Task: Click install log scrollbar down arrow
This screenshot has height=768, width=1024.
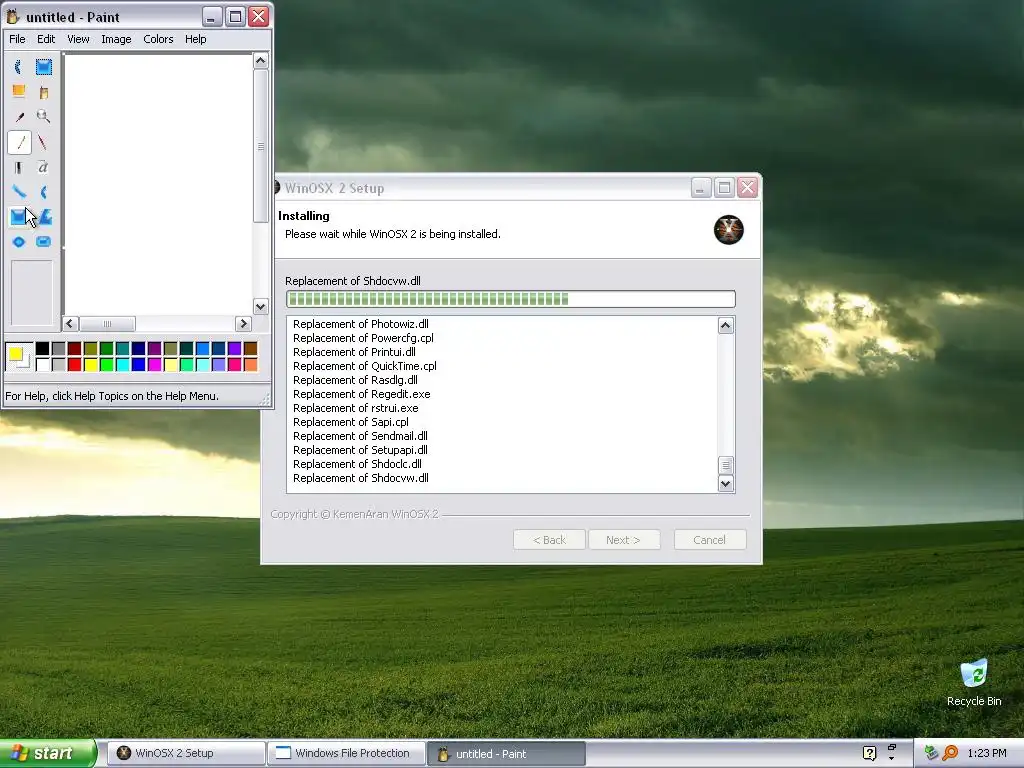Action: click(x=726, y=483)
